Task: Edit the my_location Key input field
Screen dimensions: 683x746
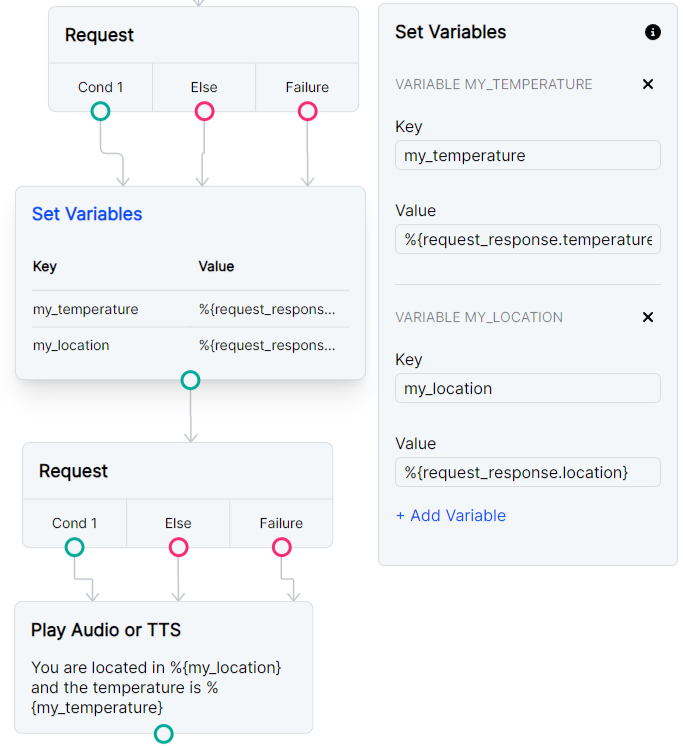Action: point(527,389)
